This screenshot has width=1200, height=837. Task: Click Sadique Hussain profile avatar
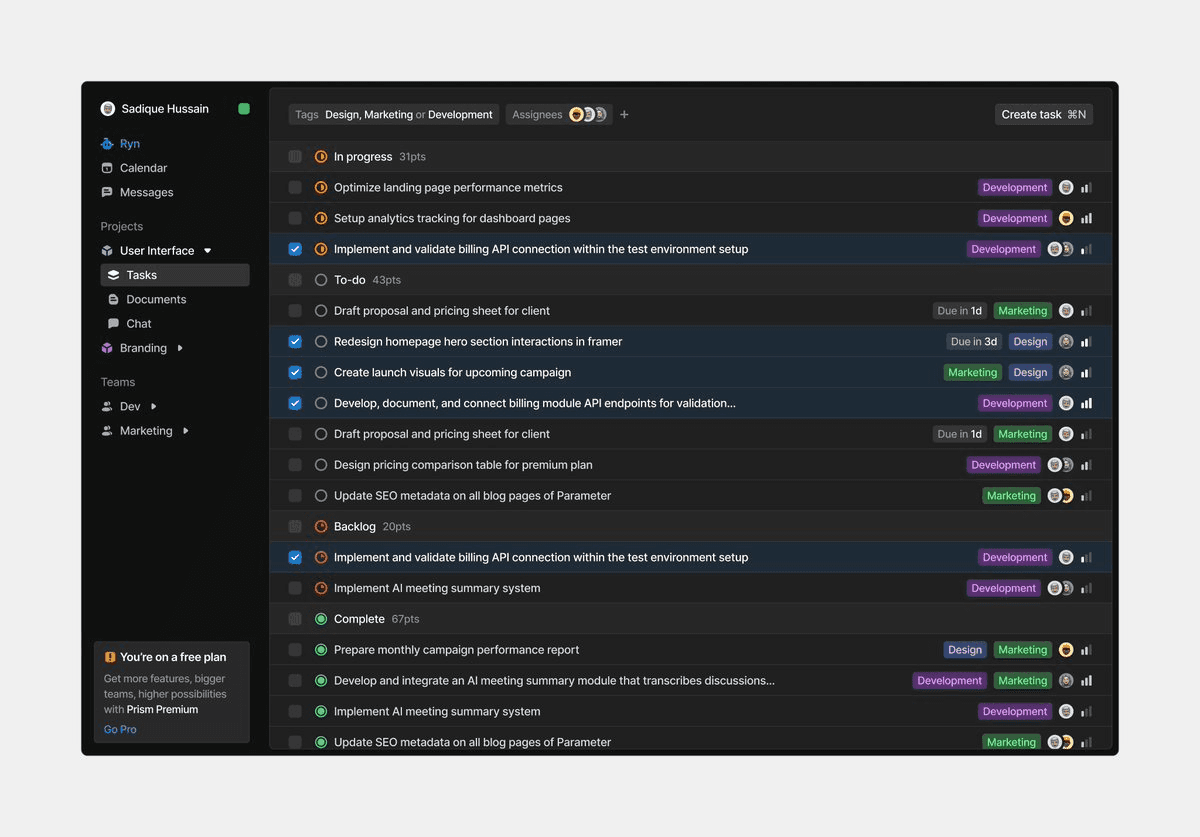click(x=108, y=109)
